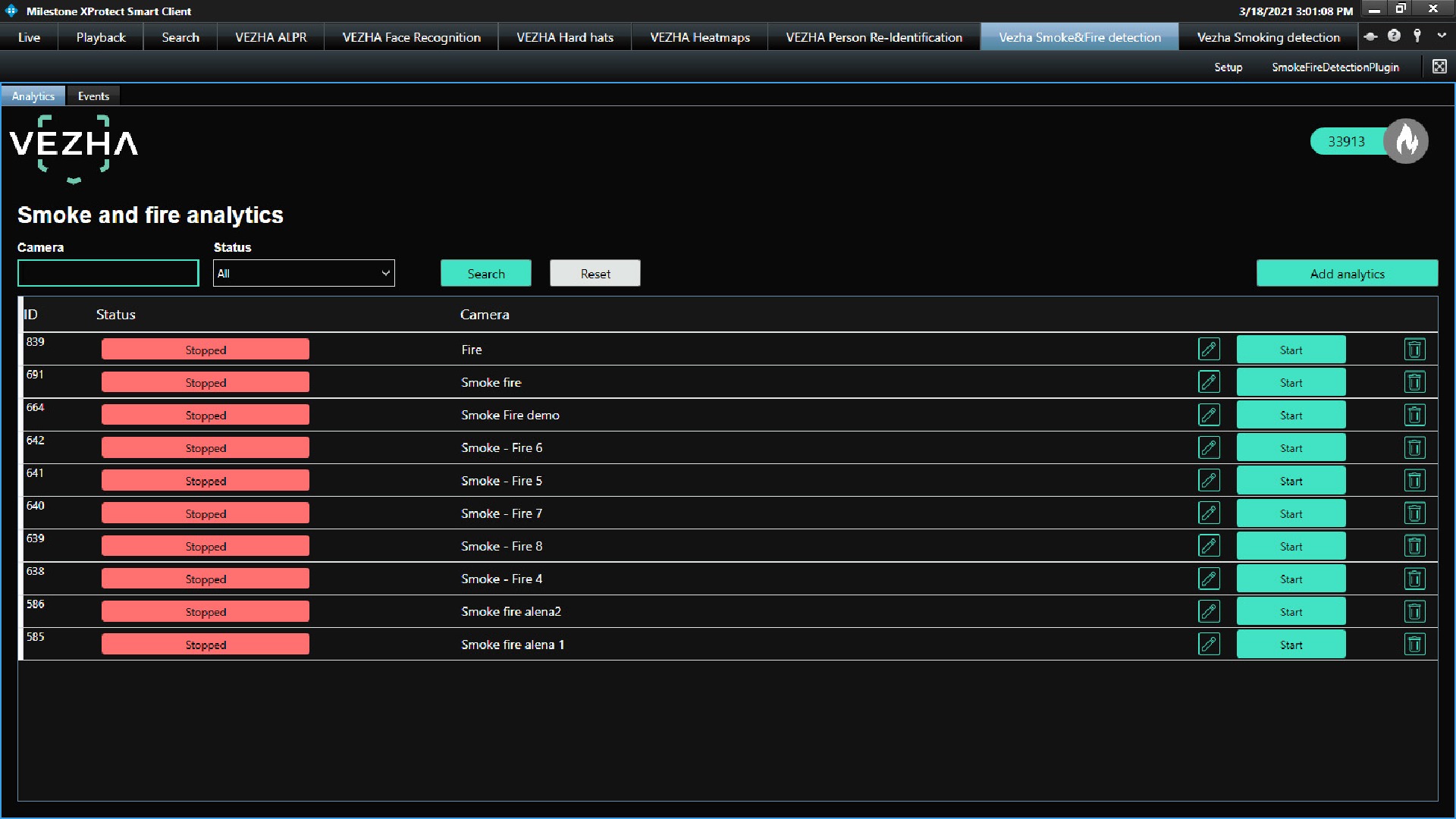Open the Search workspace tab
Screen dimensions: 1456x819
click(x=180, y=37)
